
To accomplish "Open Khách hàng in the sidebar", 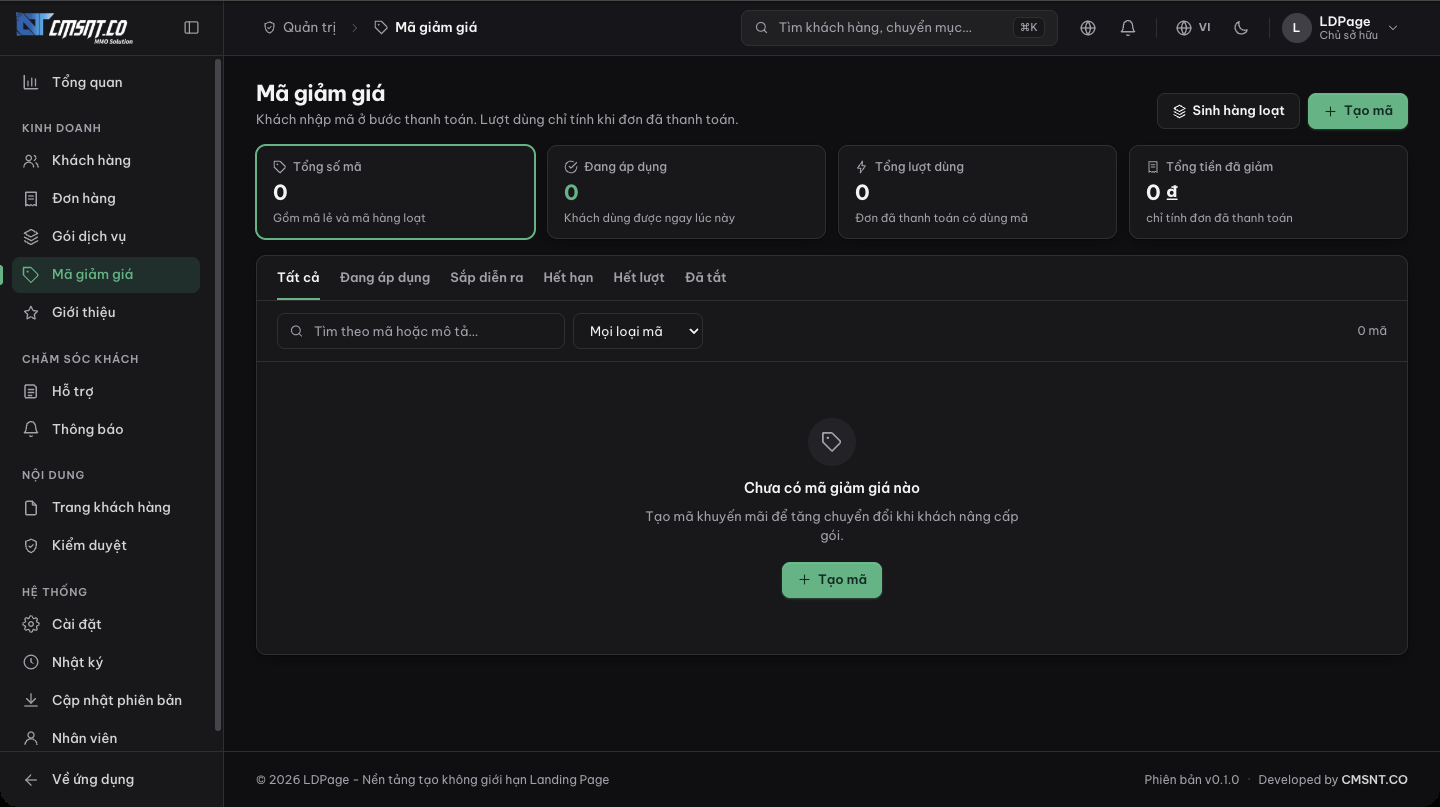I will (106, 160).
